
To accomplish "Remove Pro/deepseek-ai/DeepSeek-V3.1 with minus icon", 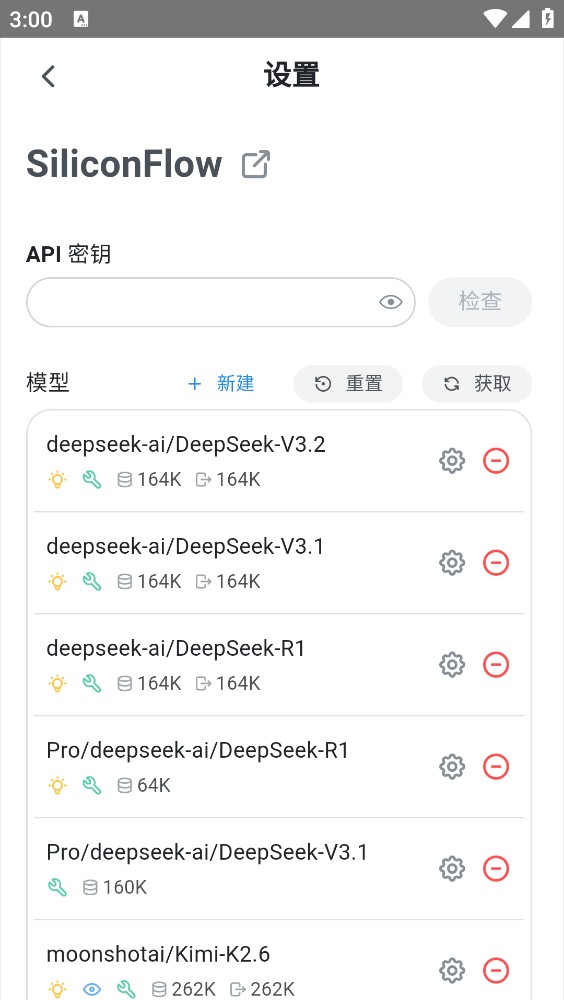I will 496,869.
